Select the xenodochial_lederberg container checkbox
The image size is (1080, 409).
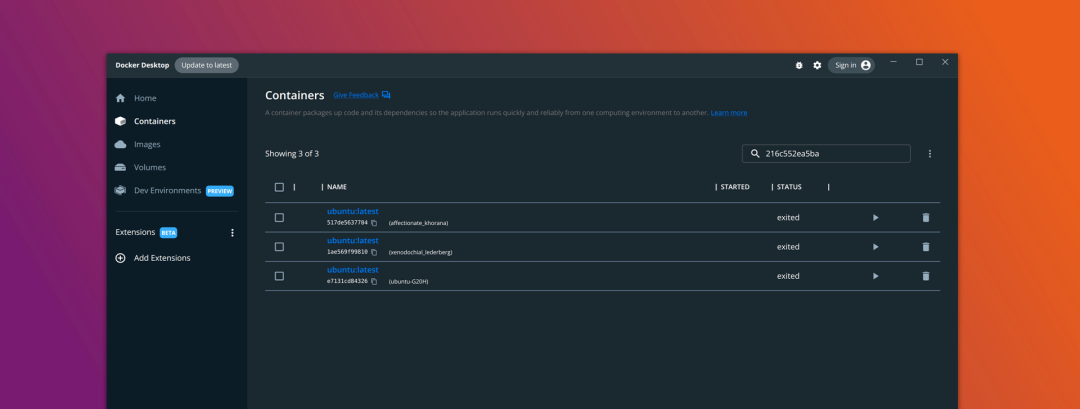(x=279, y=247)
